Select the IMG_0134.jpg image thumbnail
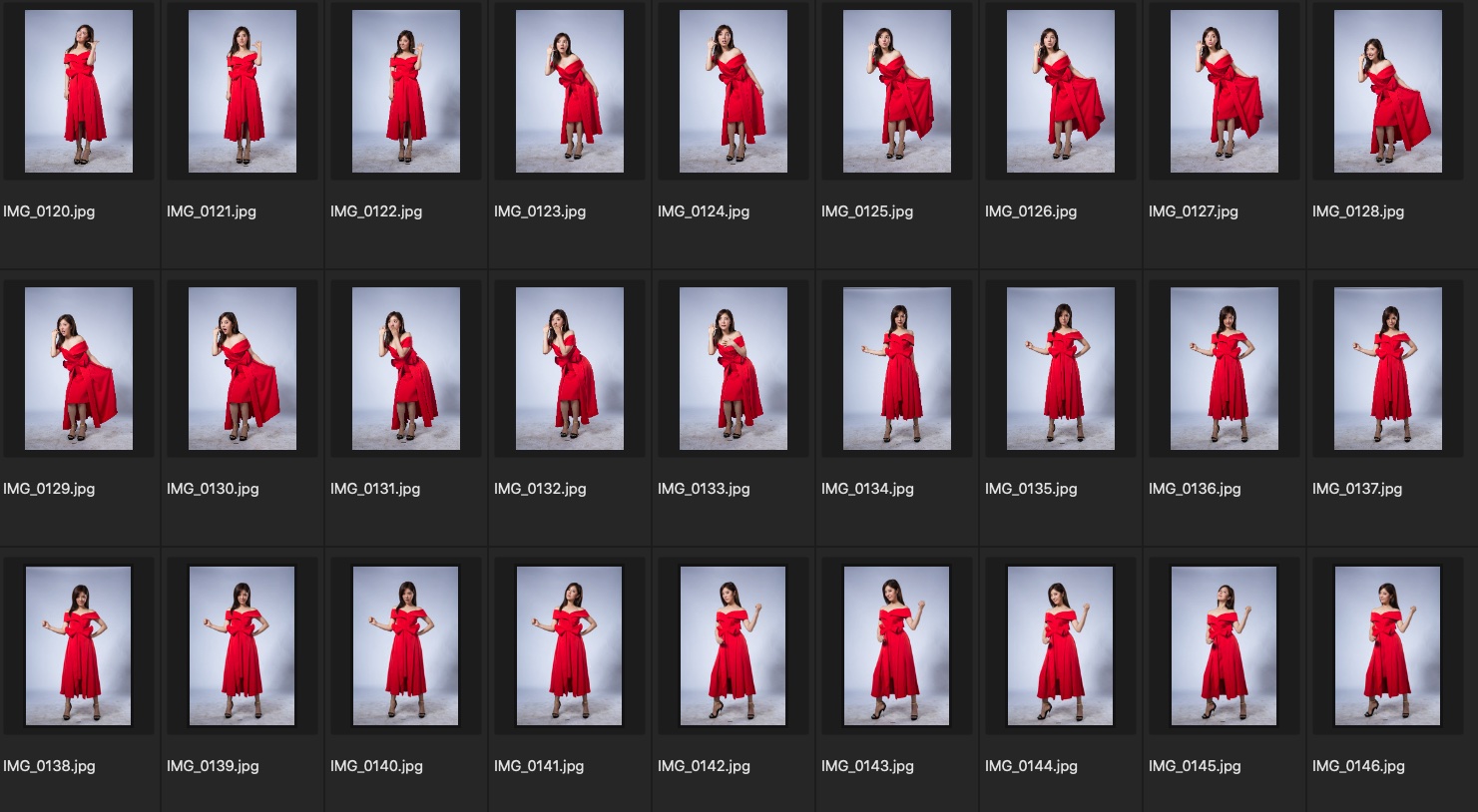The height and width of the screenshot is (812, 1478). coord(897,369)
